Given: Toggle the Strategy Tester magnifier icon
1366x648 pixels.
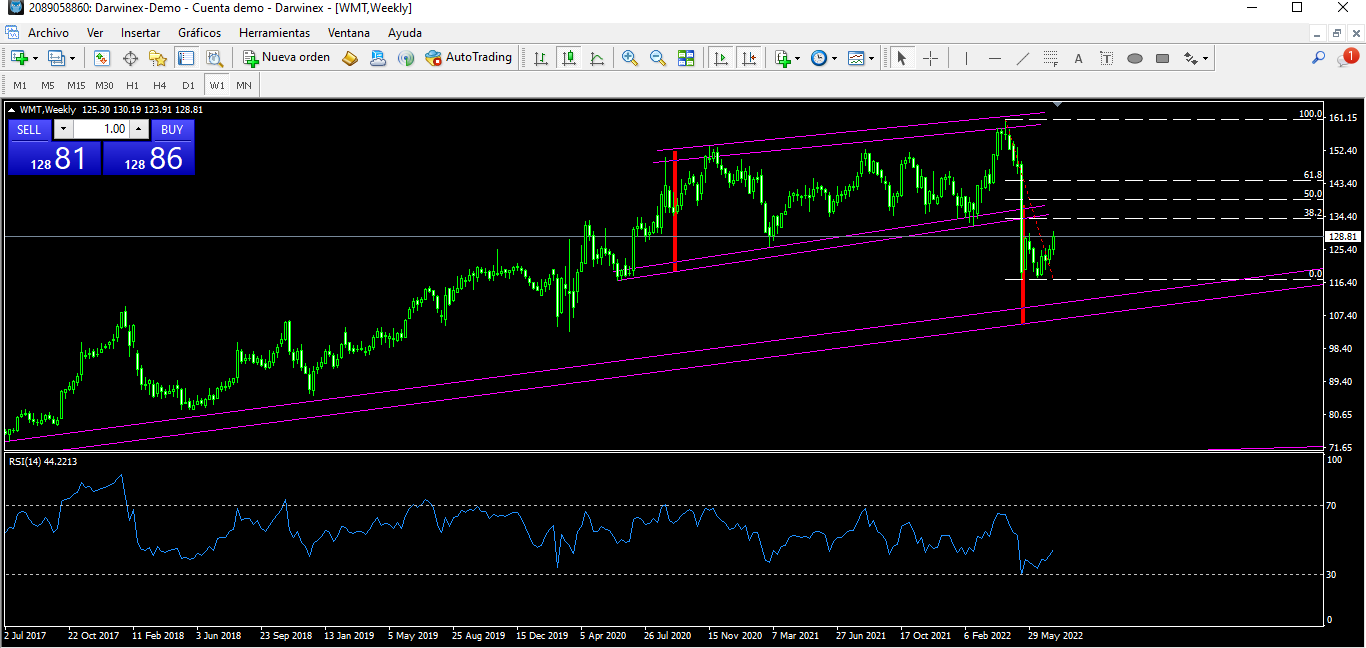Looking at the screenshot, I should (214, 58).
